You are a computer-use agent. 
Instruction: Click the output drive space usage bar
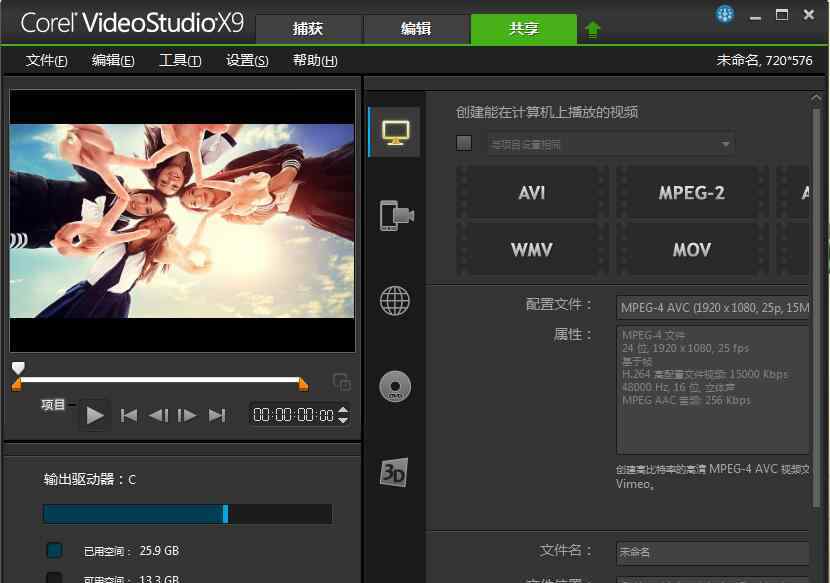coord(187,514)
